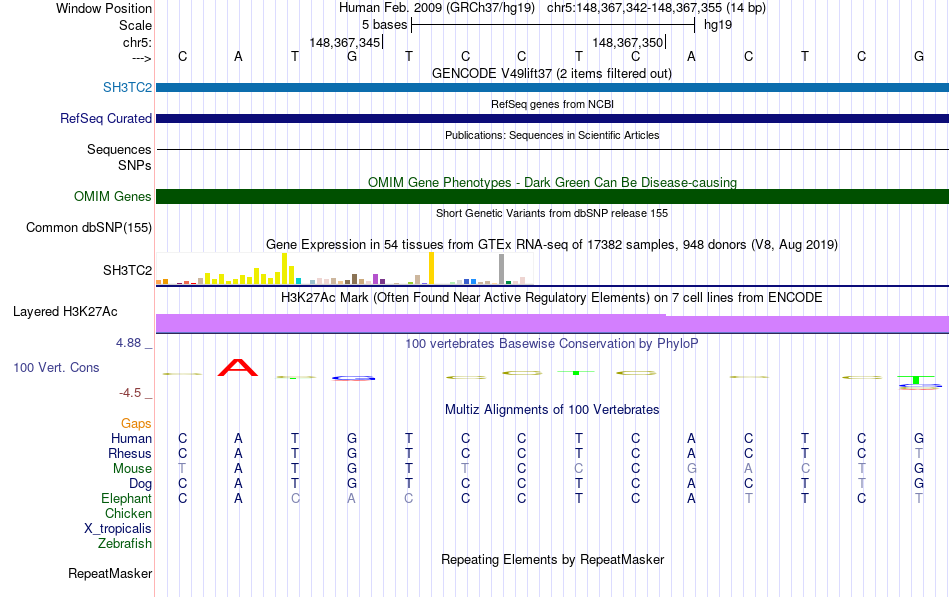
Task: Click the SNPs publications track label
Action: [x=135, y=165]
